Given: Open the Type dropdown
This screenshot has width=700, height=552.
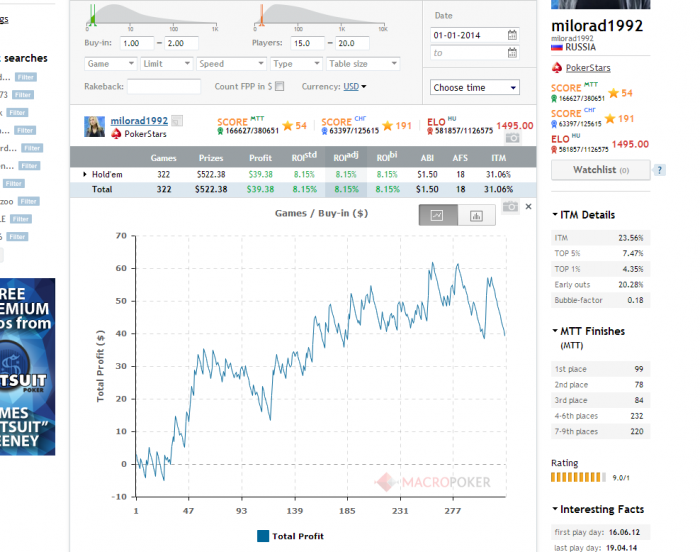Looking at the screenshot, I should pyautogui.click(x=296, y=63).
